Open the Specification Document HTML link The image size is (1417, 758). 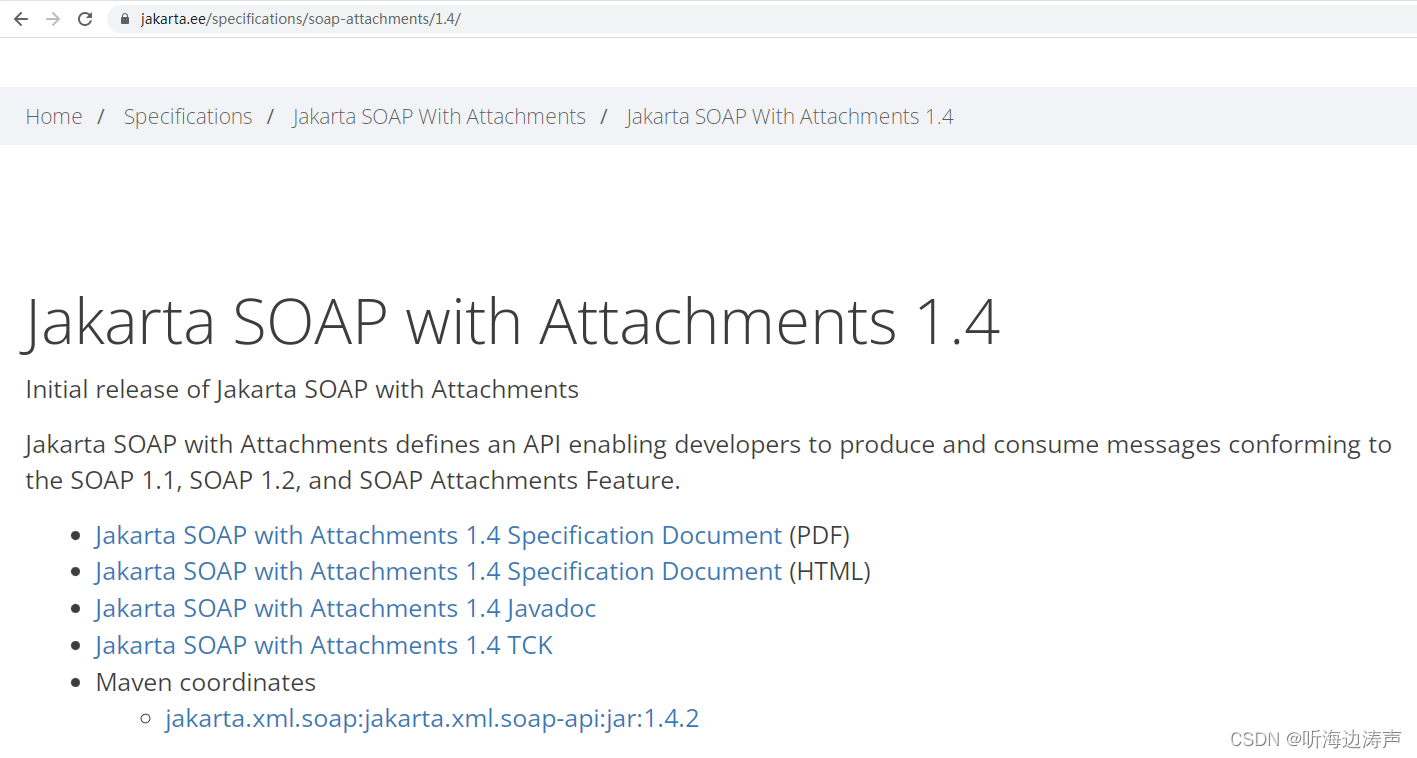click(x=438, y=571)
